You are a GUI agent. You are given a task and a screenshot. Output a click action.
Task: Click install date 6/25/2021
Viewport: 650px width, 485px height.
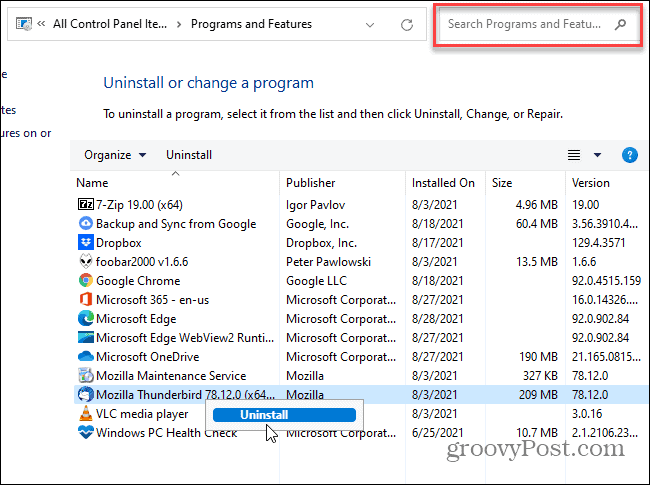(x=437, y=433)
